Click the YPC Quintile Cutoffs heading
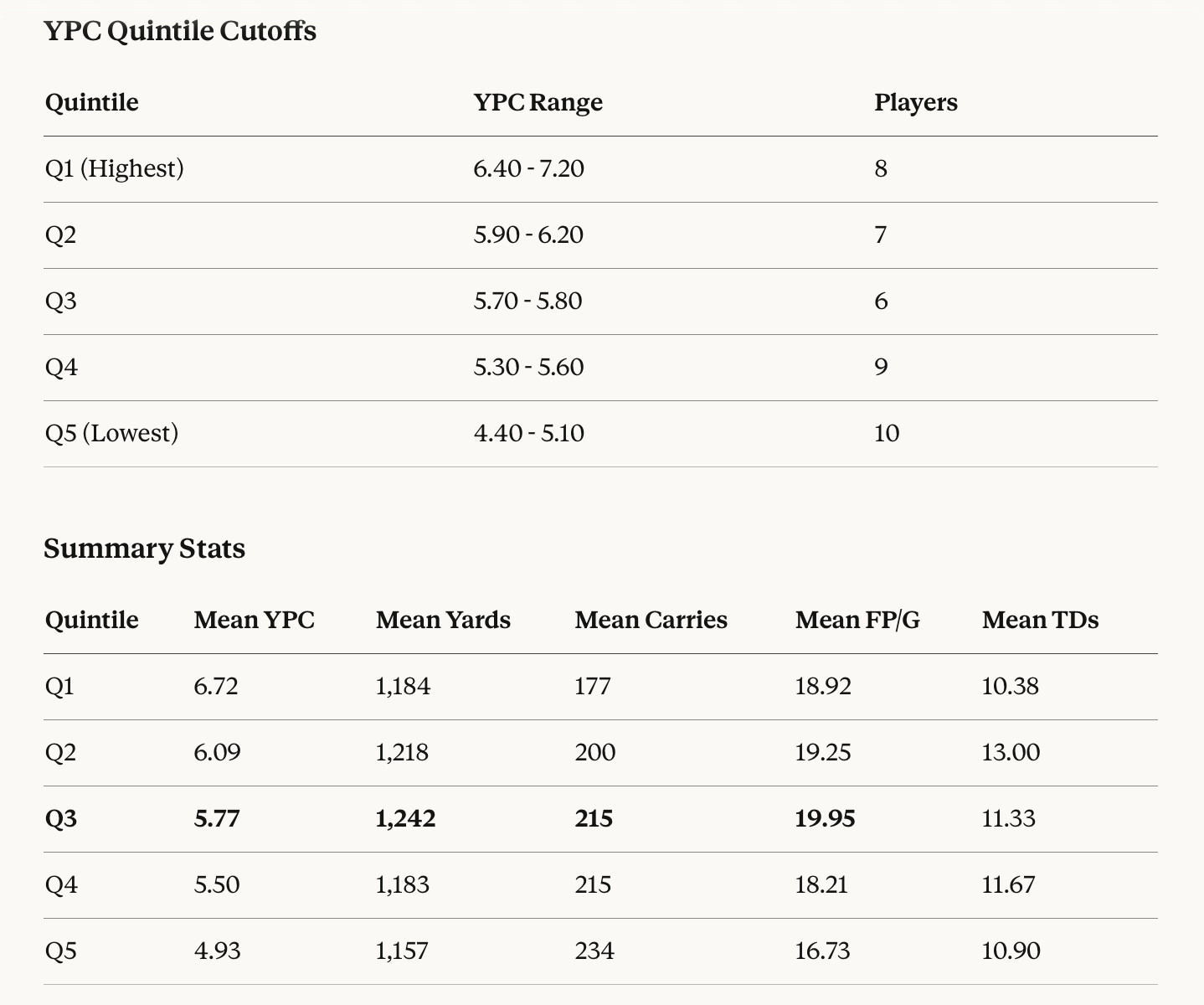 [180, 31]
